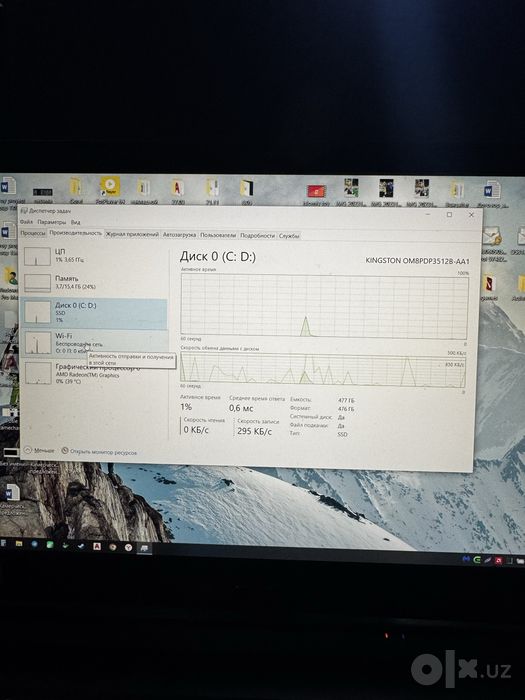Select the Графический процессор 0 item
Image resolution: width=525 pixels, height=700 pixels.
94,374
